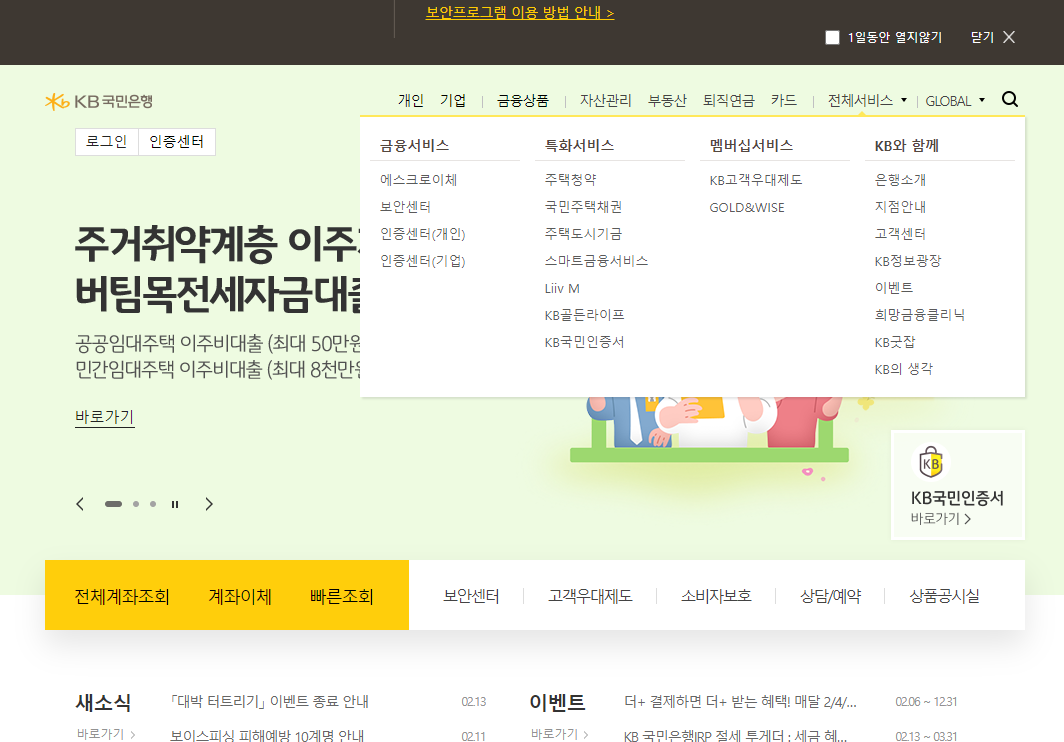1064x742 pixels.
Task: Open 더+ 결제하면 더+ 받는 혜택 event
Action: pos(740,701)
